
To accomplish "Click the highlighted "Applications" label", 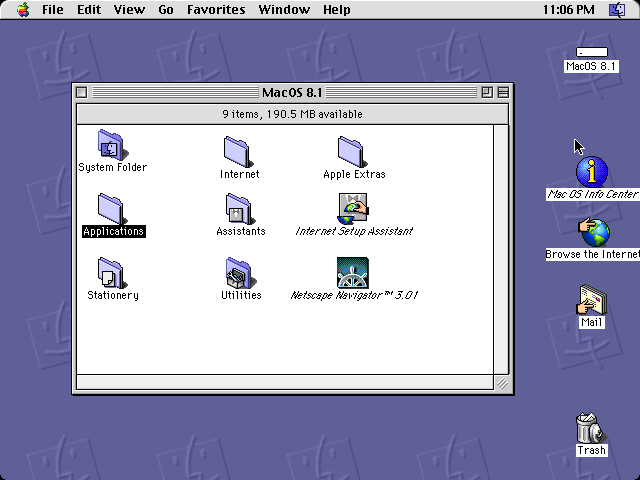I will coord(113,231).
